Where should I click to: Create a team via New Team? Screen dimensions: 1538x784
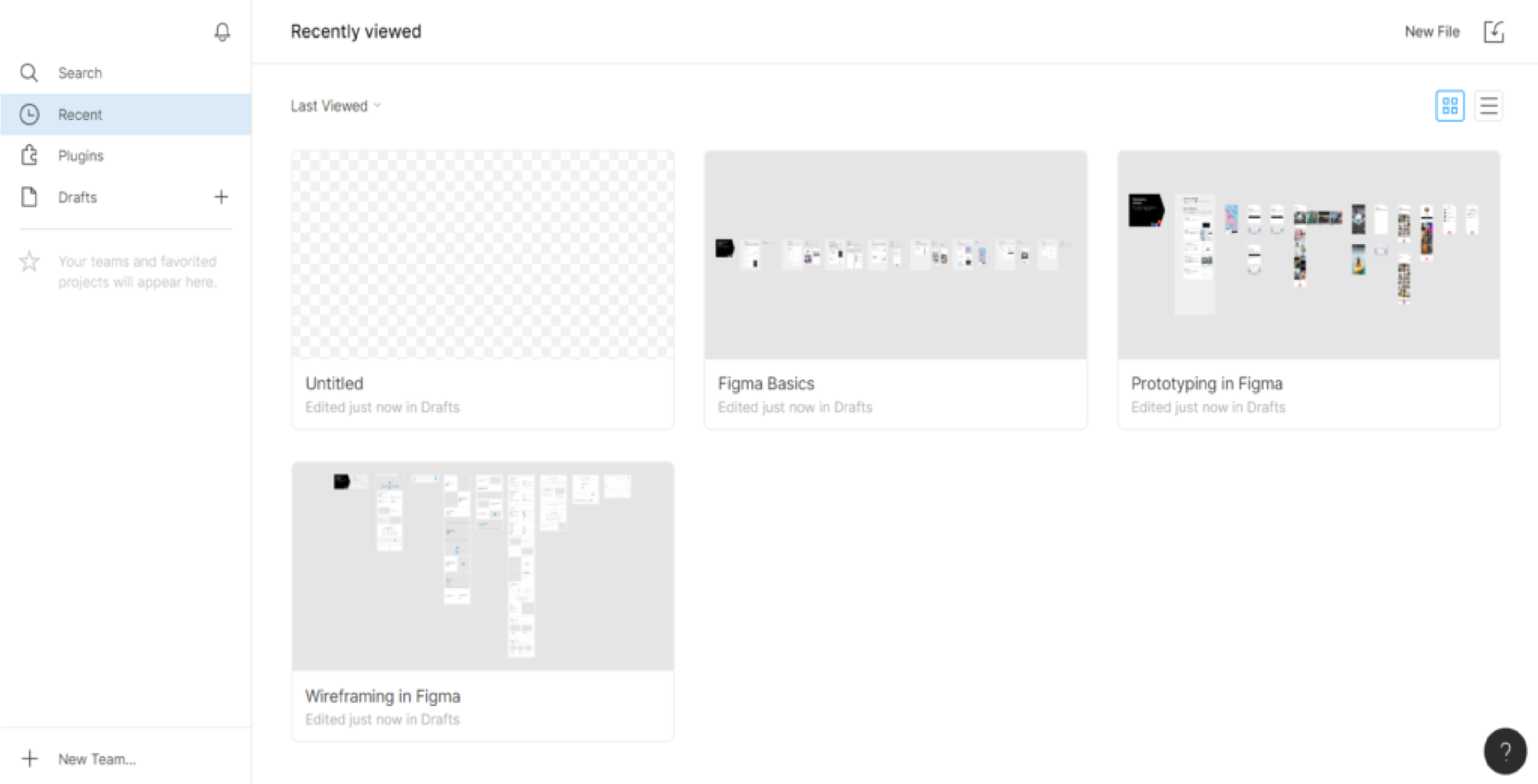96,759
